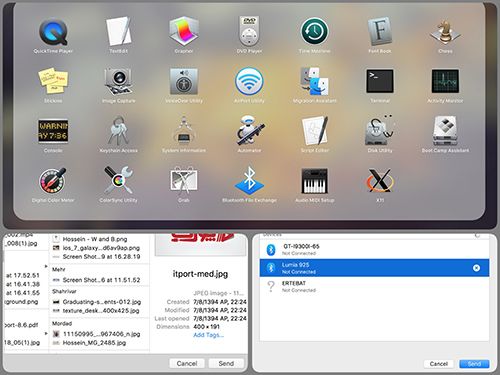500x375 pixels.
Task: Open Activity Monitor
Action: [445, 81]
